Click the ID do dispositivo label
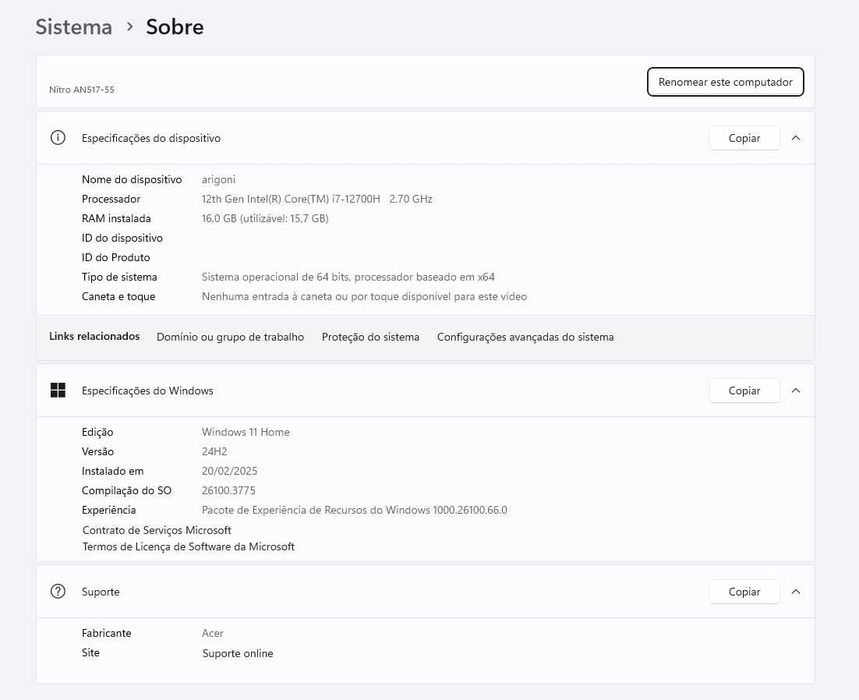This screenshot has height=700, width=859. coord(122,238)
